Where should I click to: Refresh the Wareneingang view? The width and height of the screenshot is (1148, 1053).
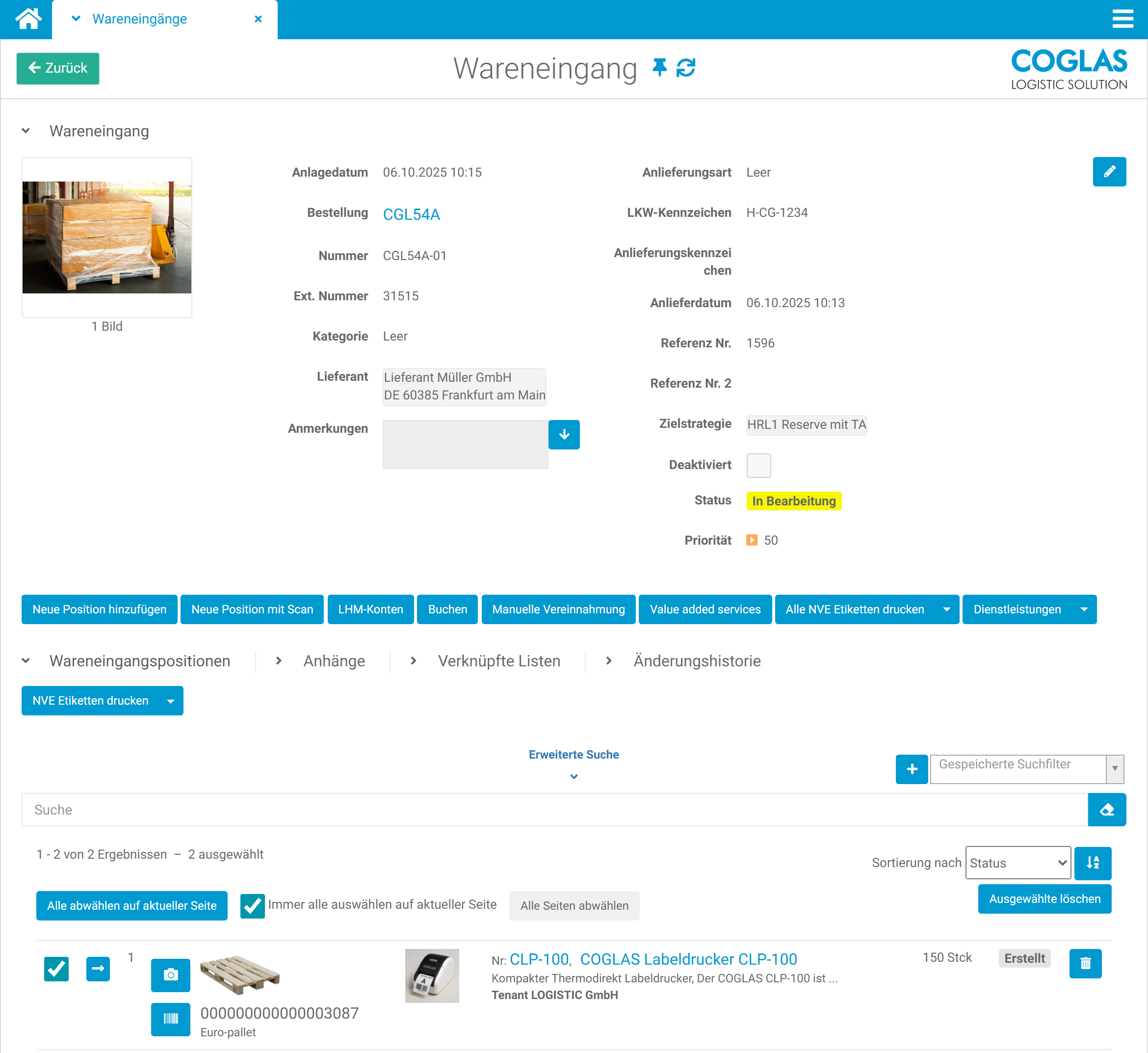point(685,68)
